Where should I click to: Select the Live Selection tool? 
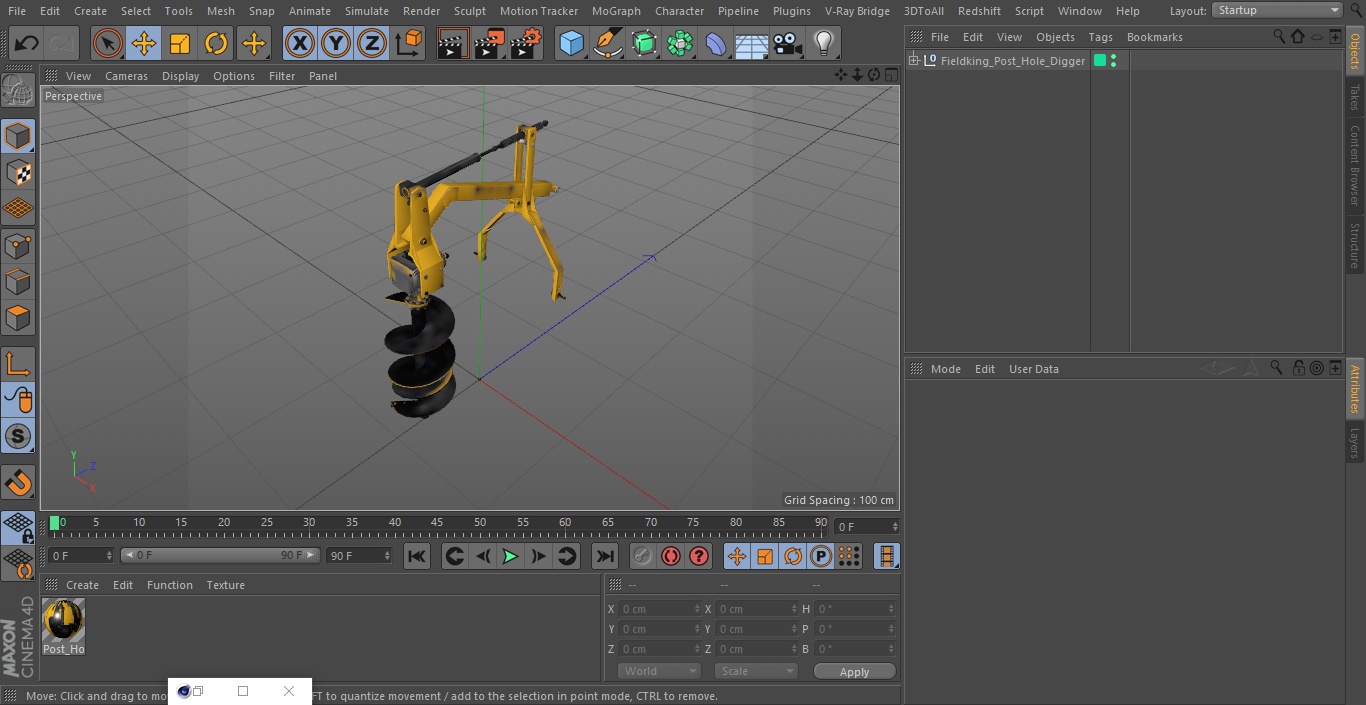[x=108, y=43]
